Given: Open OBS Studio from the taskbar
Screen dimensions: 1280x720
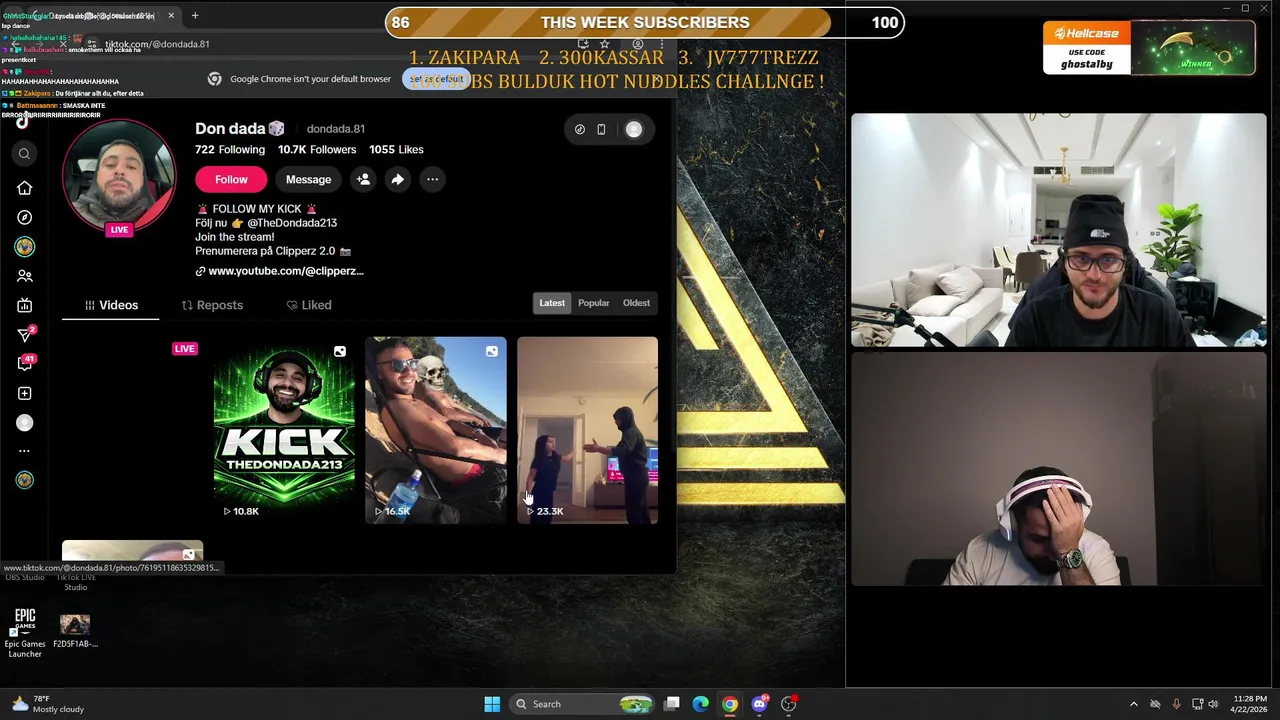Looking at the screenshot, I should point(788,704).
